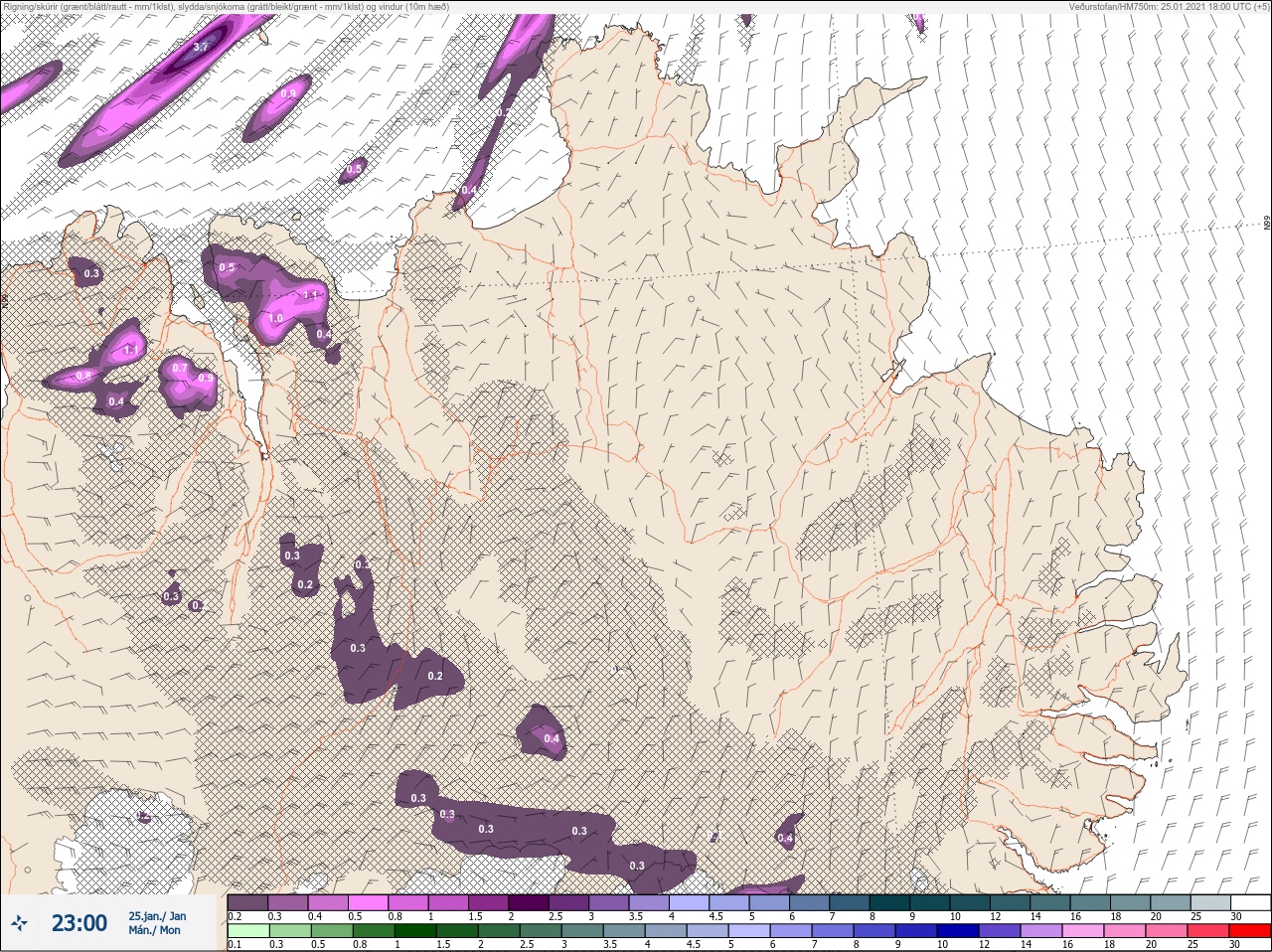This screenshot has width=1272, height=952.
Task: Click the 3.7 precipitation value label
Action: click(x=201, y=47)
